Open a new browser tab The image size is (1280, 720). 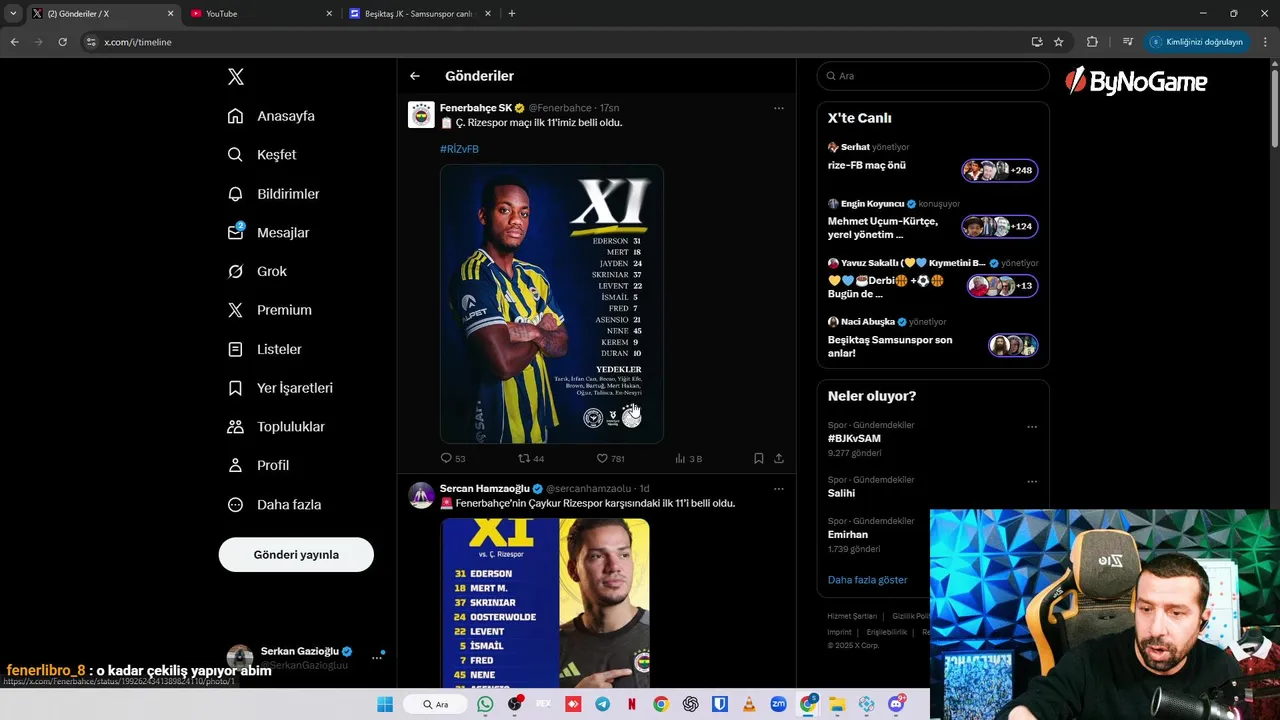coord(512,14)
